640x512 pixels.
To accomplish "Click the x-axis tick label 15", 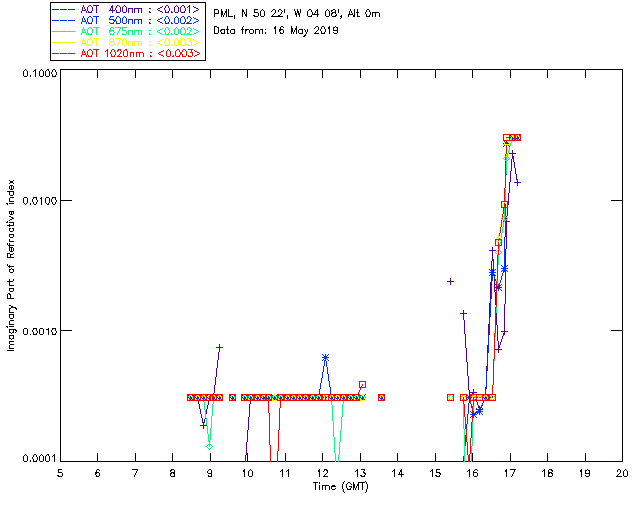I will point(435,473).
